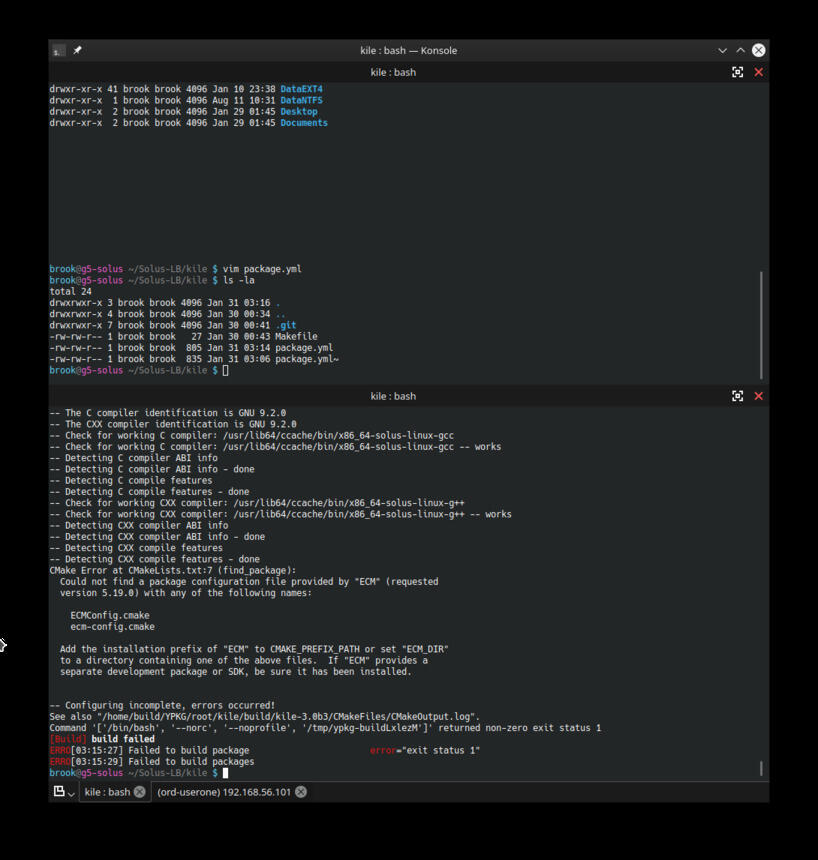Screen dimensions: 818x860
Task: Click the top pane's vertical scrollbar
Action: 761,325
